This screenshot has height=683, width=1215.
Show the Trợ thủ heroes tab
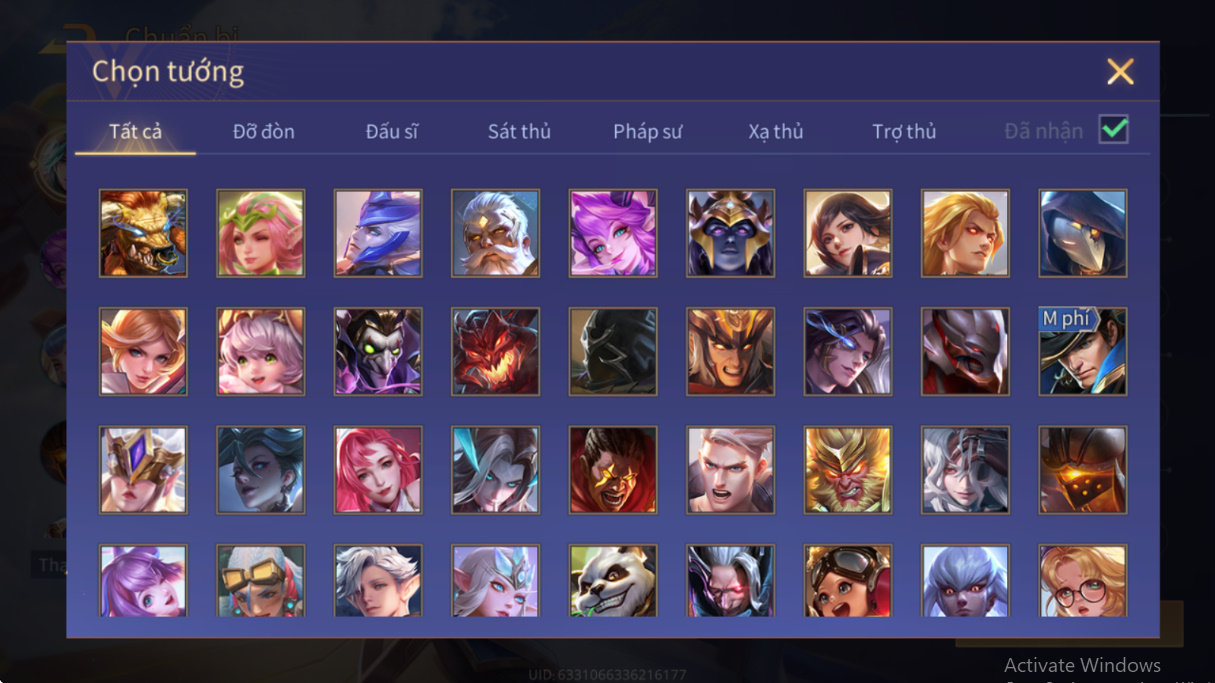(904, 131)
